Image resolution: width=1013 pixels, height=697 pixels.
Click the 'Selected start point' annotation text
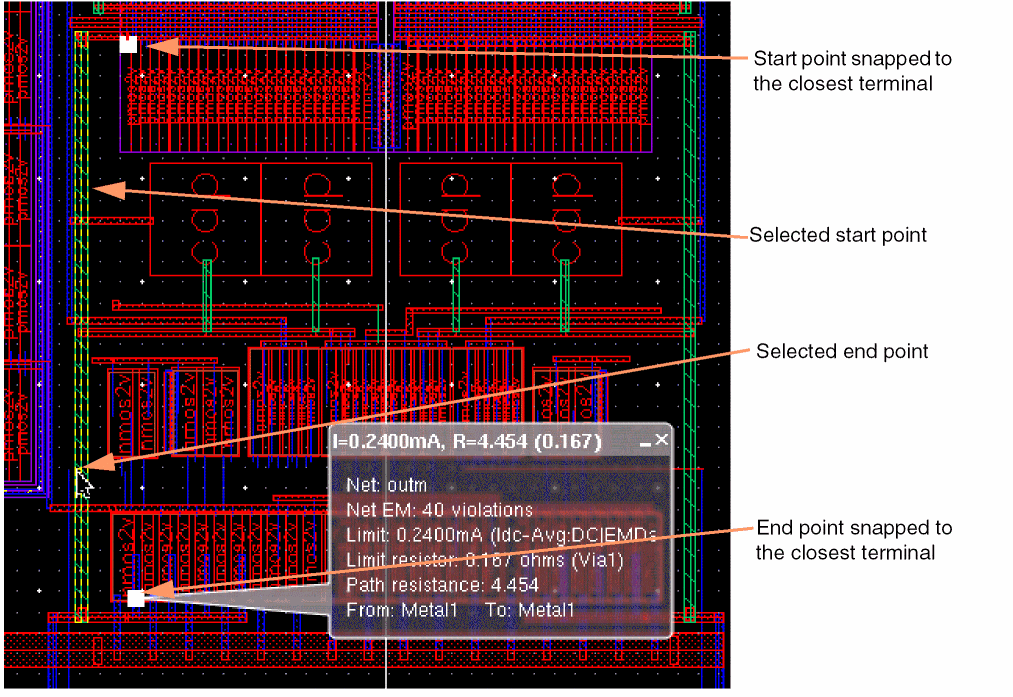[838, 235]
